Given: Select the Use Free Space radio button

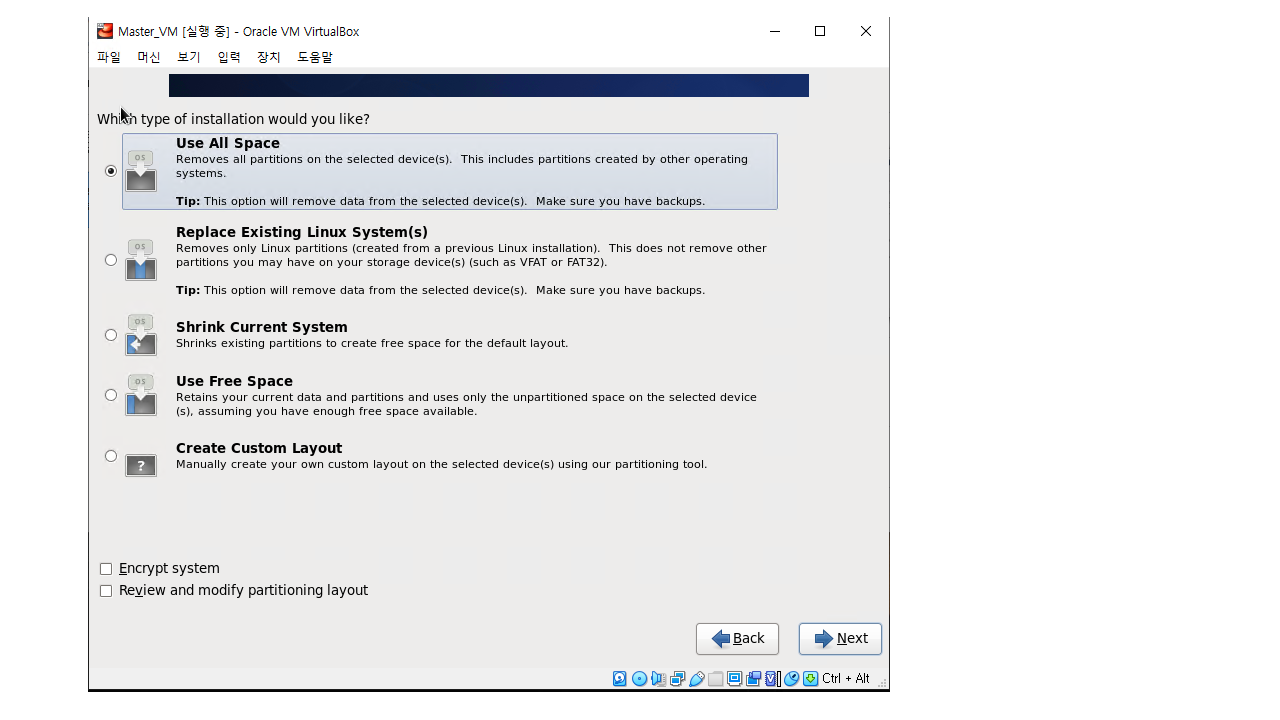Looking at the screenshot, I should 111,395.
